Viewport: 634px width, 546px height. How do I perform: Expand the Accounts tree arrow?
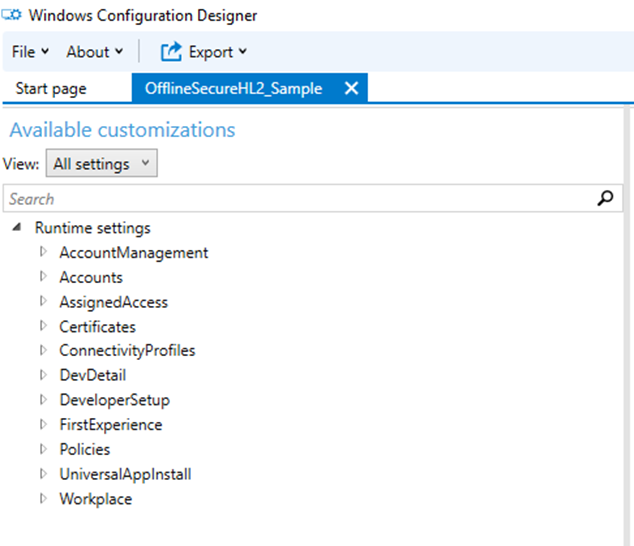pos(43,277)
